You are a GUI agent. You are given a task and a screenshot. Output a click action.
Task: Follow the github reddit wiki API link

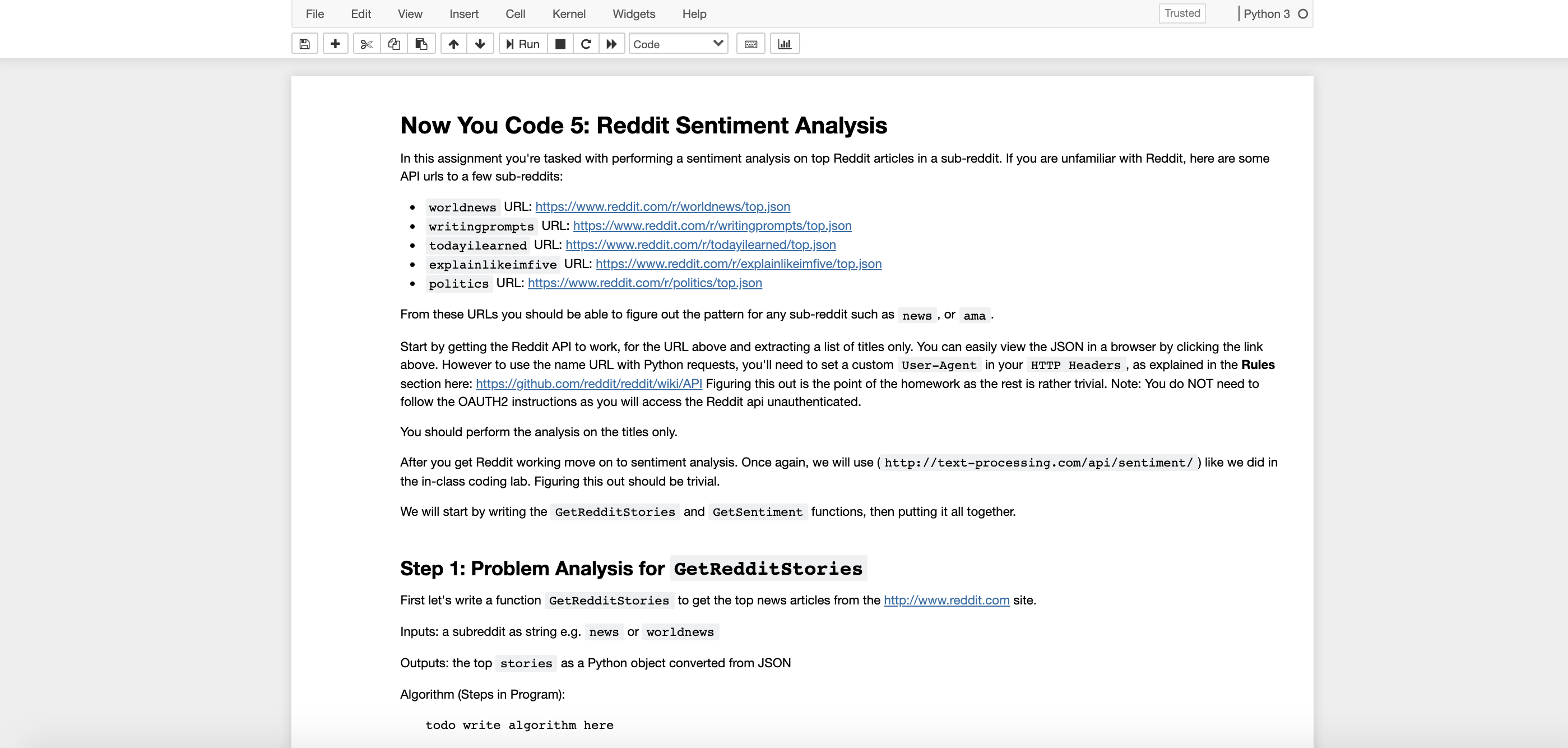point(588,384)
